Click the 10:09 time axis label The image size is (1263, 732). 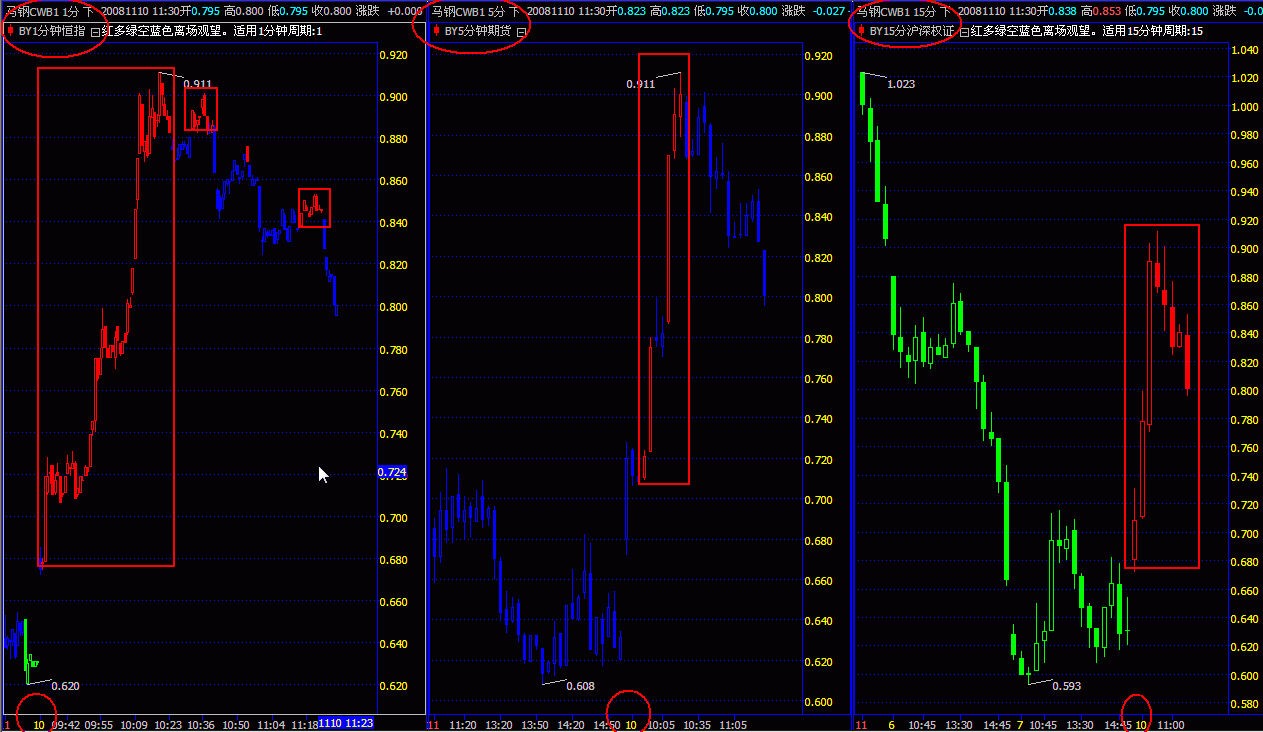coord(133,723)
